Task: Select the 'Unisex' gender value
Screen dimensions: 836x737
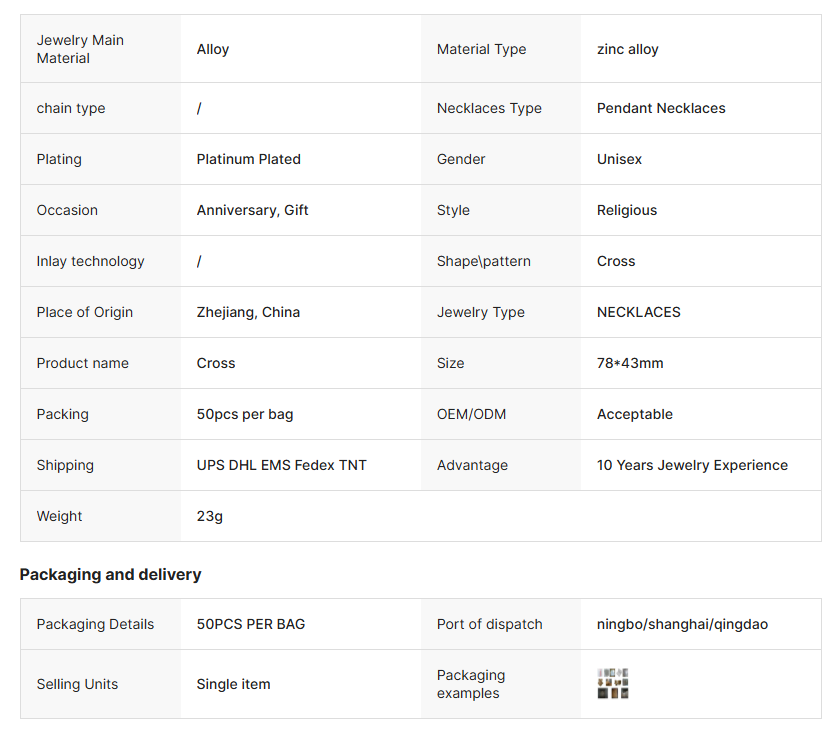Action: pos(619,159)
